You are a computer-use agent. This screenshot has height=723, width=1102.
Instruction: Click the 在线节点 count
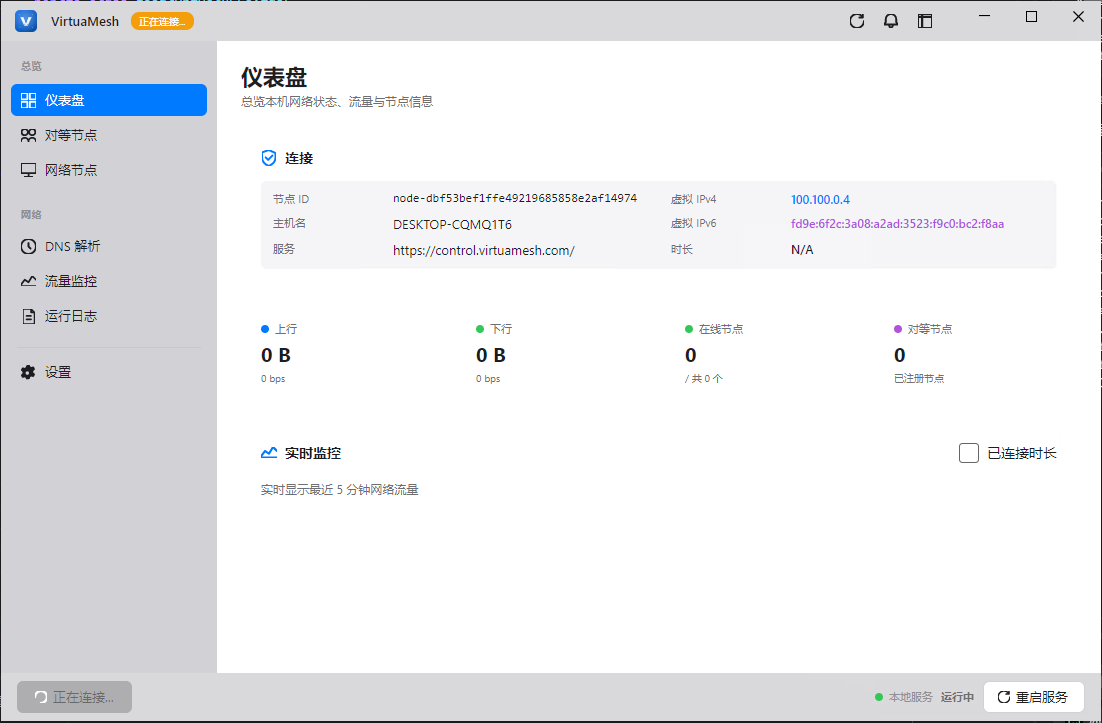[x=691, y=356]
